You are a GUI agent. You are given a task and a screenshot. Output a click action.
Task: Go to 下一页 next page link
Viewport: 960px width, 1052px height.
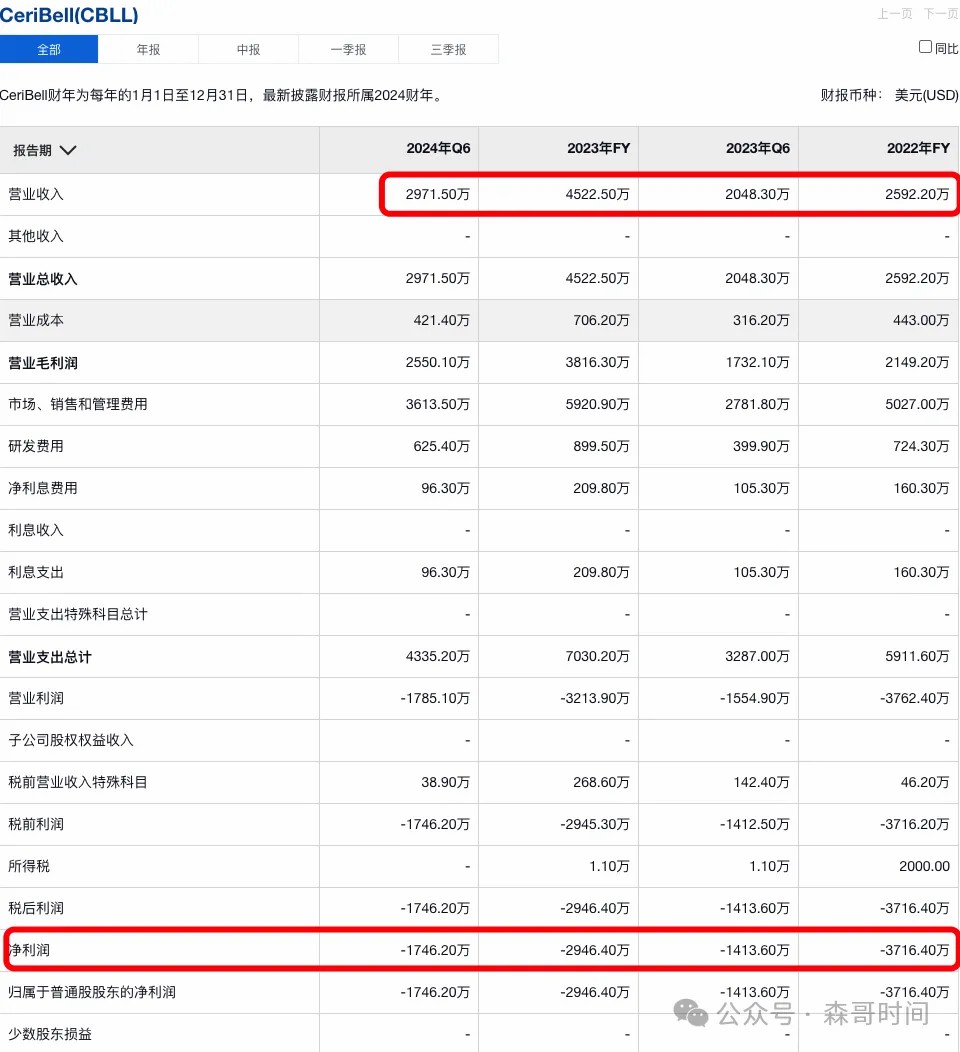click(941, 14)
